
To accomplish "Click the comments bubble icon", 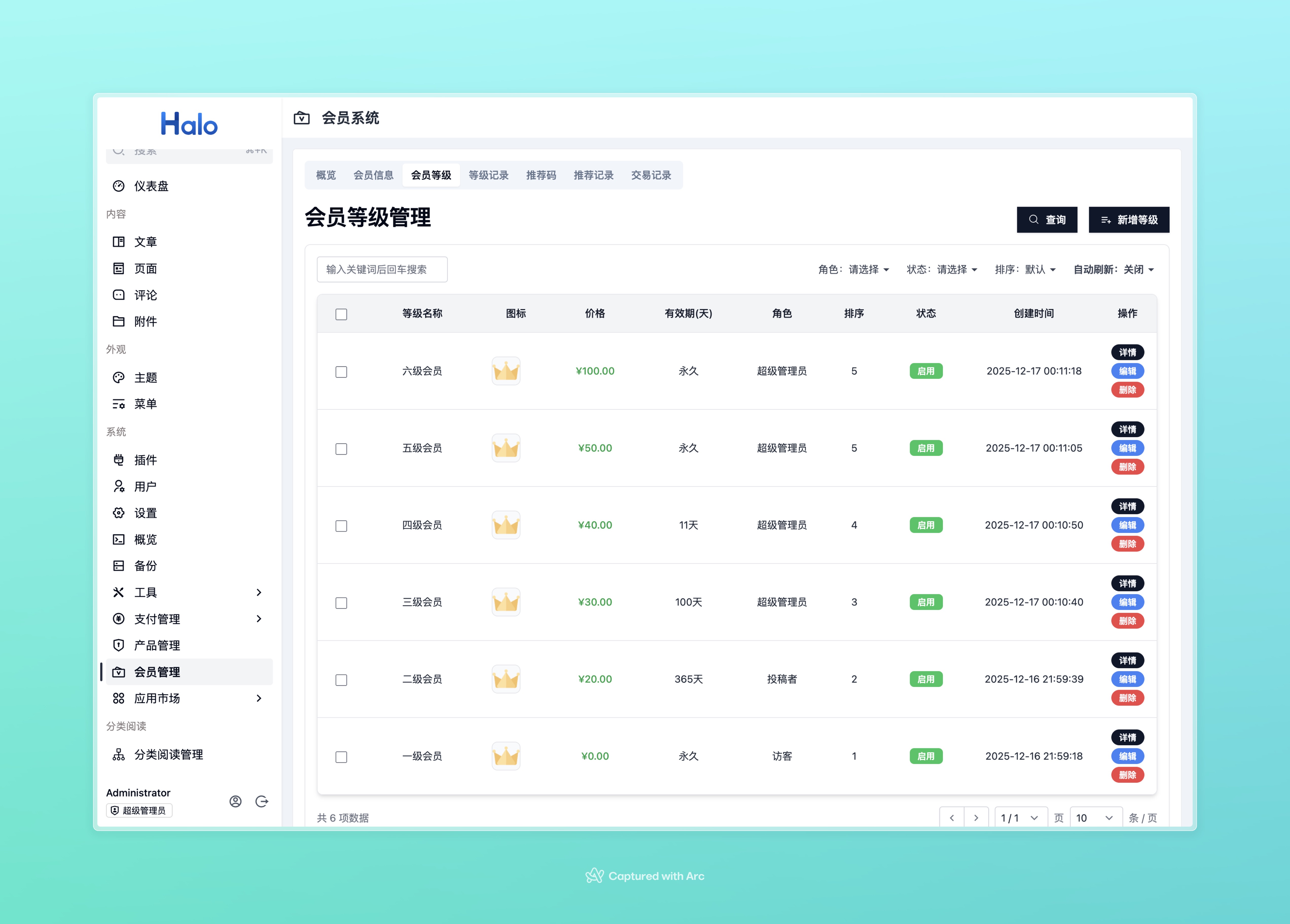I will coord(118,295).
